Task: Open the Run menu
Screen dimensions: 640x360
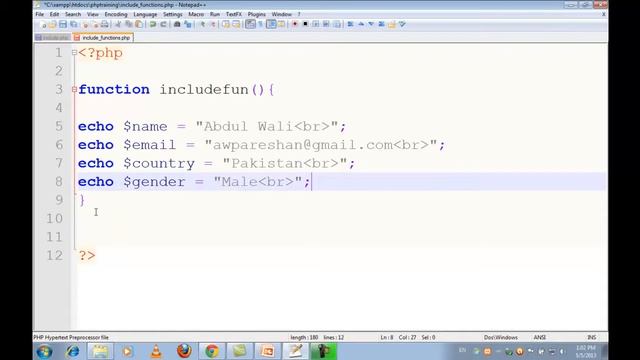Action: [215, 14]
